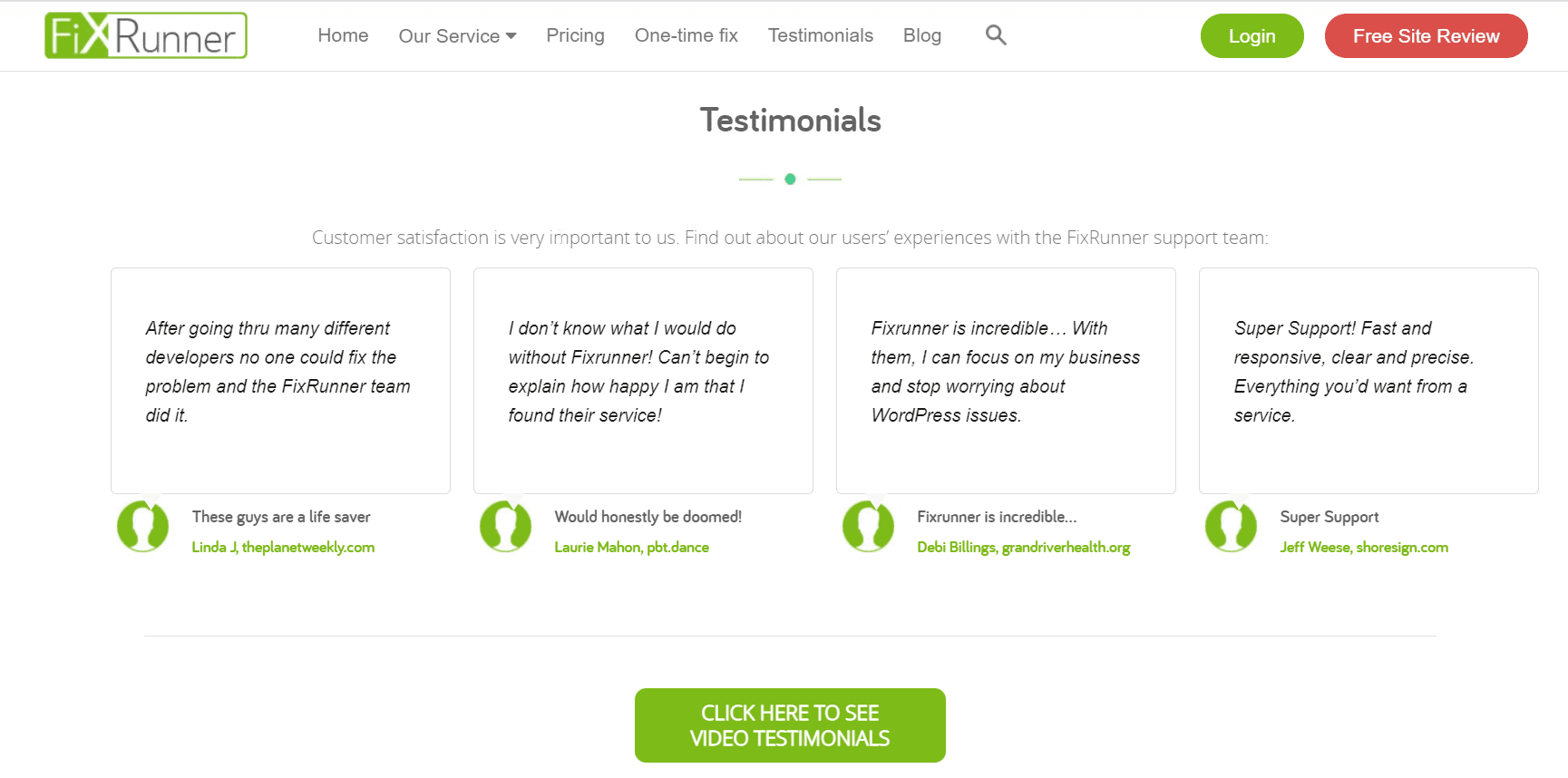Image resolution: width=1568 pixels, height=778 pixels.
Task: Open the Pricing page
Action: 575,35
